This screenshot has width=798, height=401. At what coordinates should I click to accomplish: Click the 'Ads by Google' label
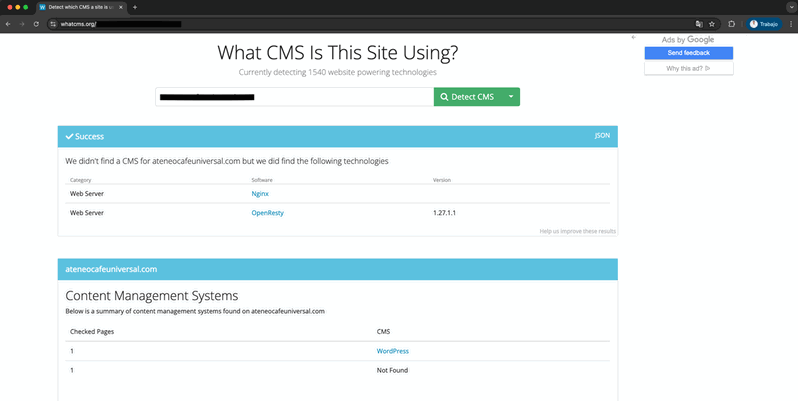tap(688, 40)
